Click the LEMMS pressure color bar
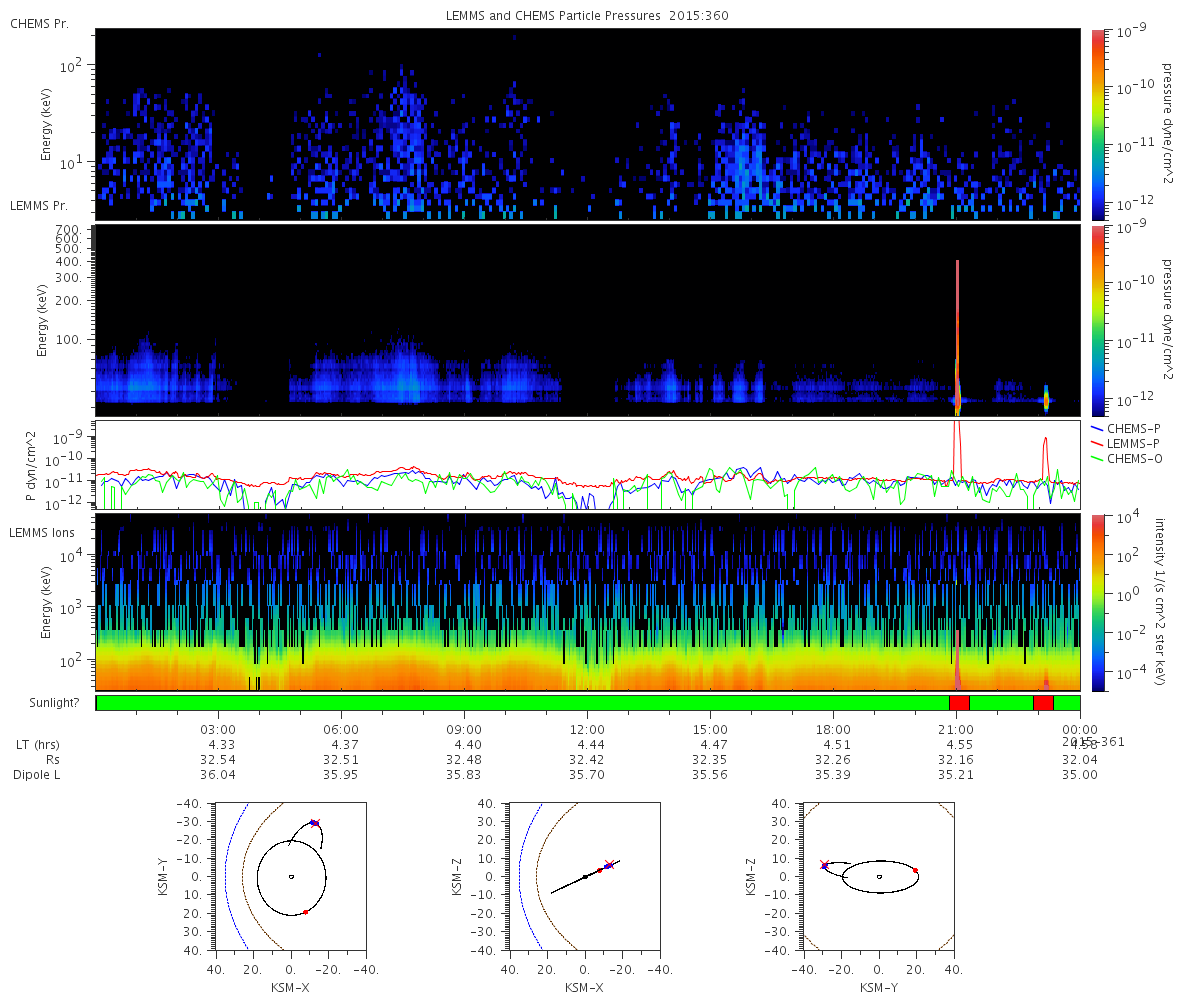Screen dimensions: 1200x1000 (x=1097, y=320)
